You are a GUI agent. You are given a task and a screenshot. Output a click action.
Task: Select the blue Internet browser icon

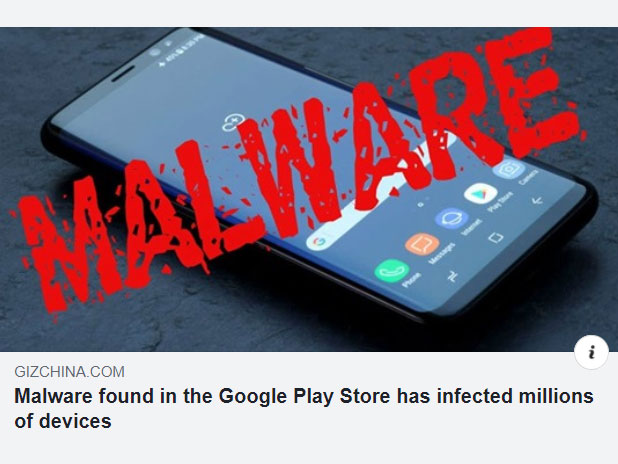click(451, 218)
